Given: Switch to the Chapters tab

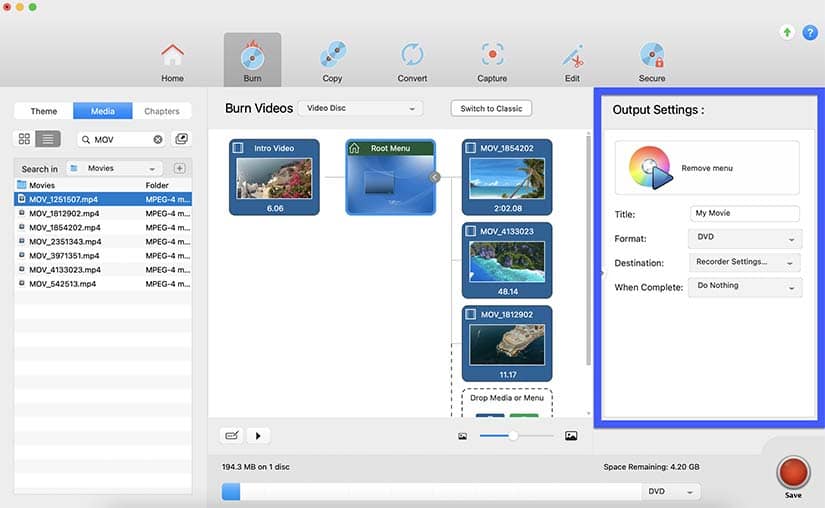Looking at the screenshot, I should click(162, 111).
